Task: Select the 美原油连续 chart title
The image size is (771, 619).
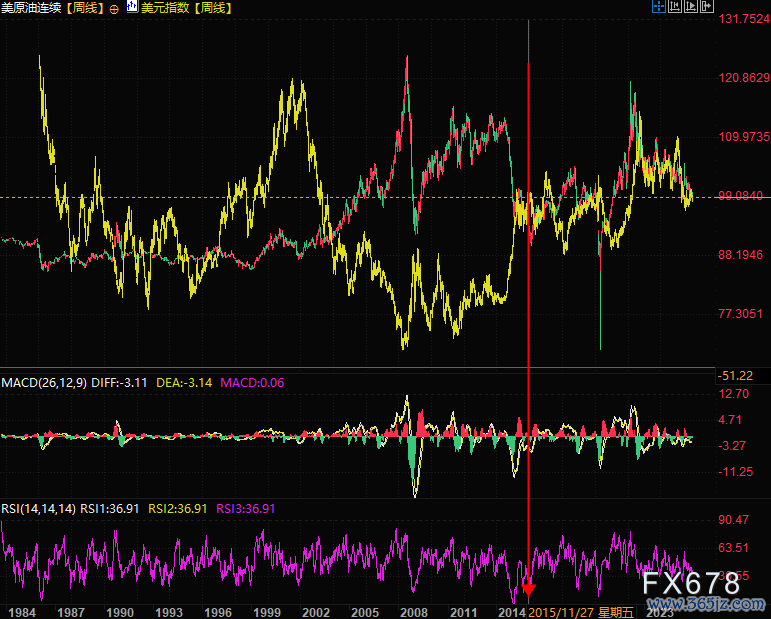Action: point(33,8)
